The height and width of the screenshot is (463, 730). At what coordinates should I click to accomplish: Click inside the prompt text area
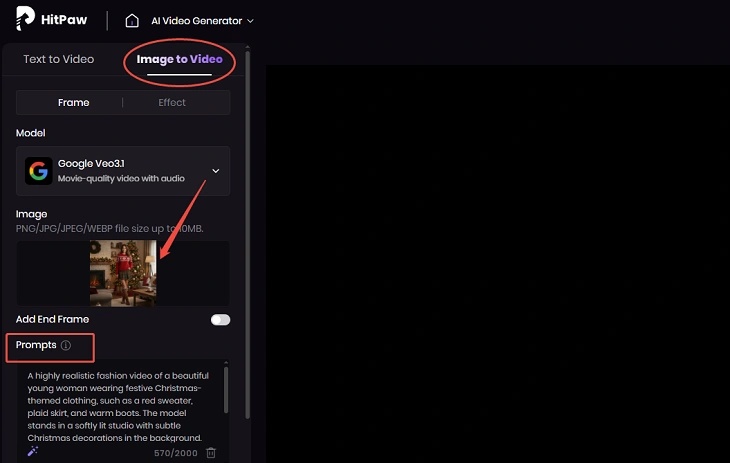119,406
